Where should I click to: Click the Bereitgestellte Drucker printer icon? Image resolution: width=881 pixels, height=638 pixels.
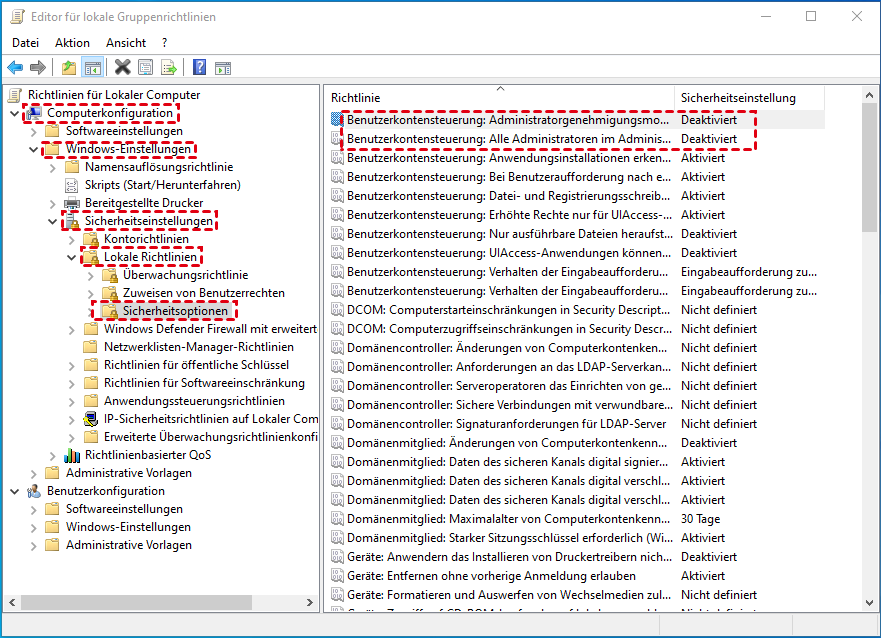(x=72, y=203)
